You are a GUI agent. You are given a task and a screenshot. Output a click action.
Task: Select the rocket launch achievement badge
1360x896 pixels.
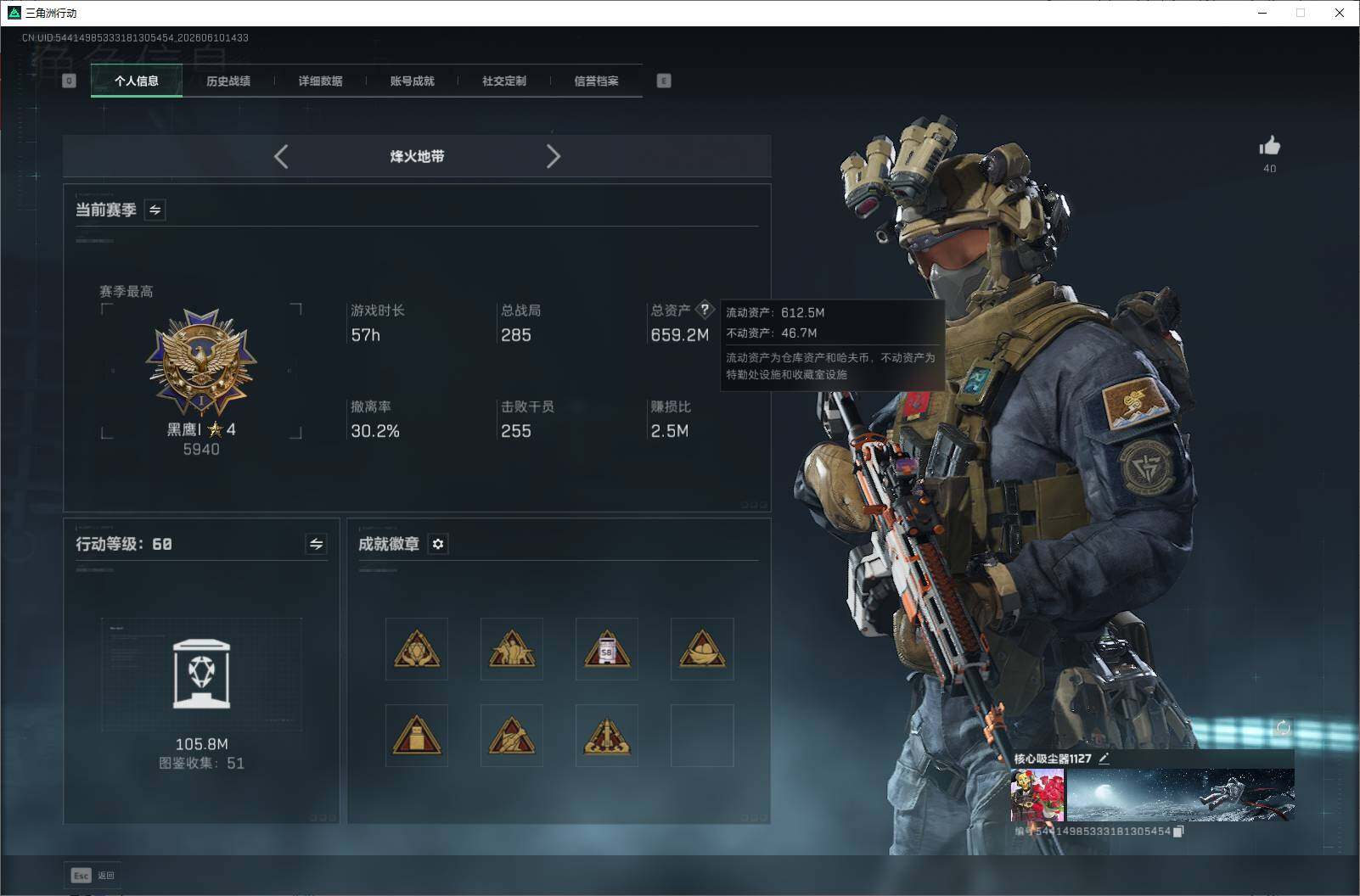tap(607, 736)
